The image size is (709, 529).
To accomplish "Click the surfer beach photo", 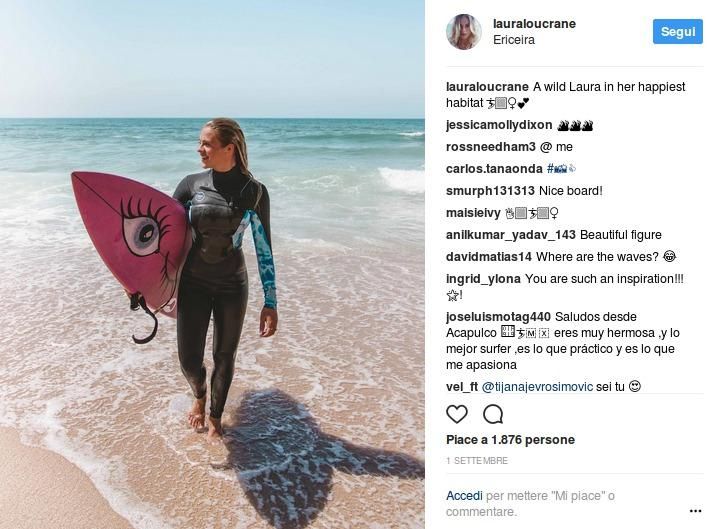I will [212, 264].
